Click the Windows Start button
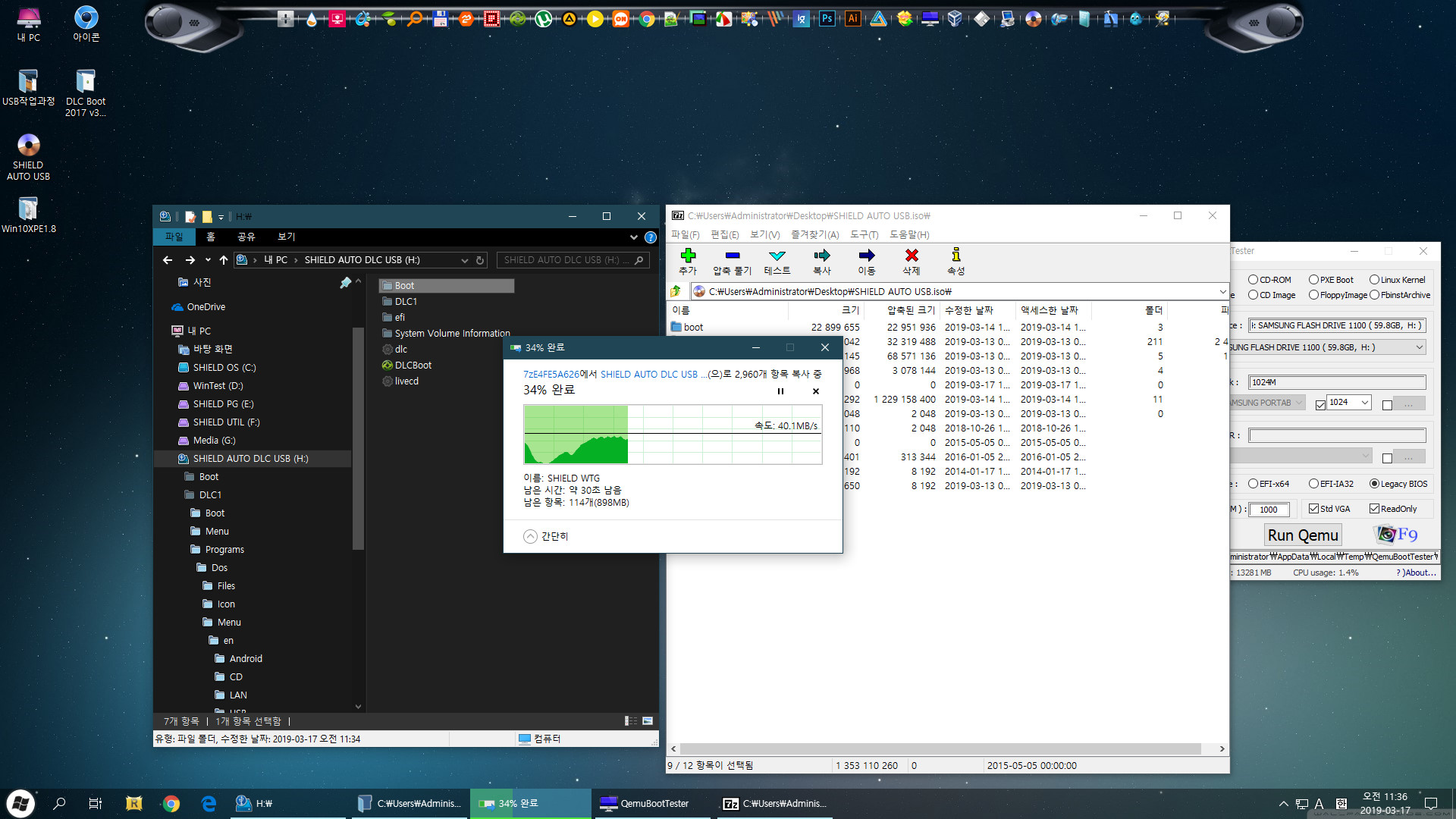 (x=20, y=804)
